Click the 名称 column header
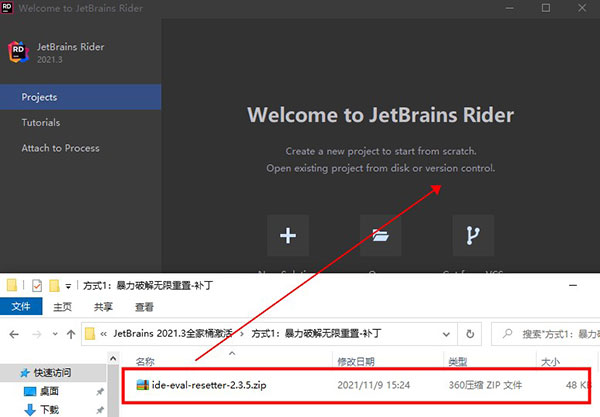The width and height of the screenshot is (600, 417). coord(145,362)
